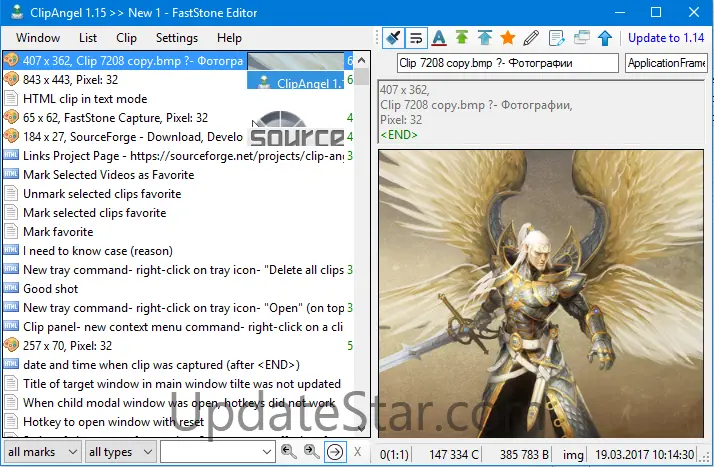Click the underlined letter A toolbar icon
Viewport: 714px width, 467px height.
pyautogui.click(x=438, y=38)
